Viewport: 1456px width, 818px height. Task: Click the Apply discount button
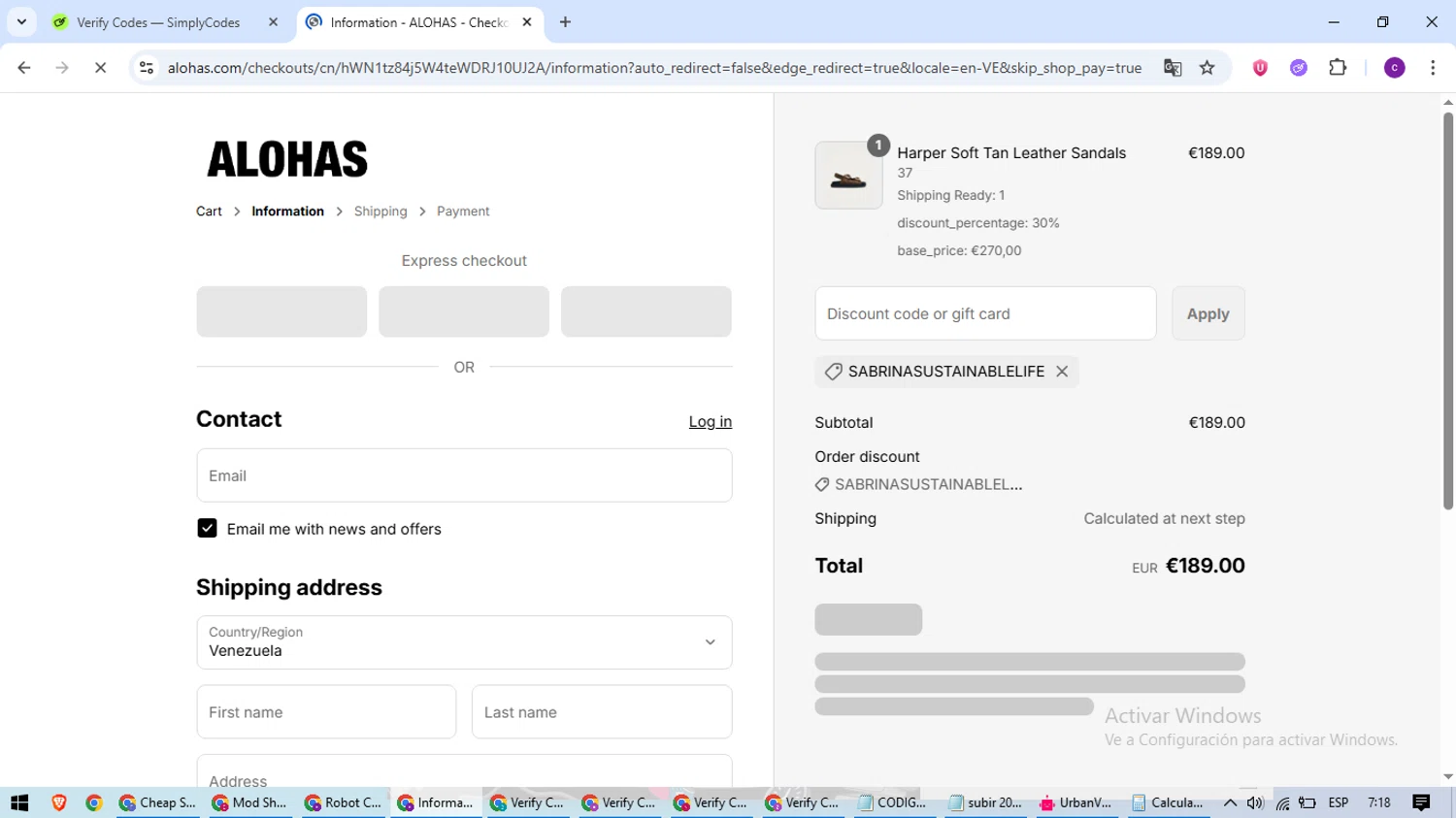1208,313
